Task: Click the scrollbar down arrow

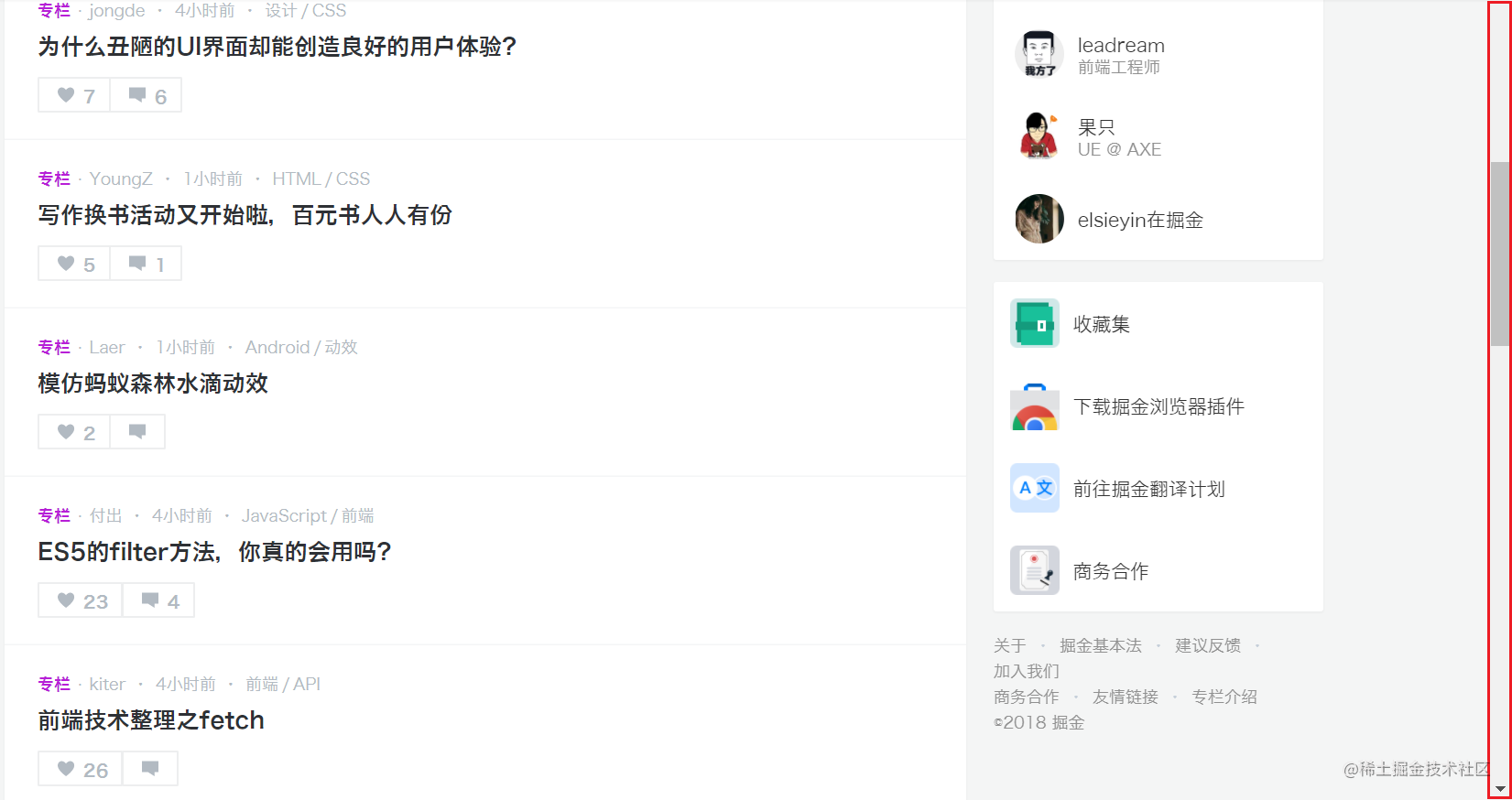Action: (1500, 789)
